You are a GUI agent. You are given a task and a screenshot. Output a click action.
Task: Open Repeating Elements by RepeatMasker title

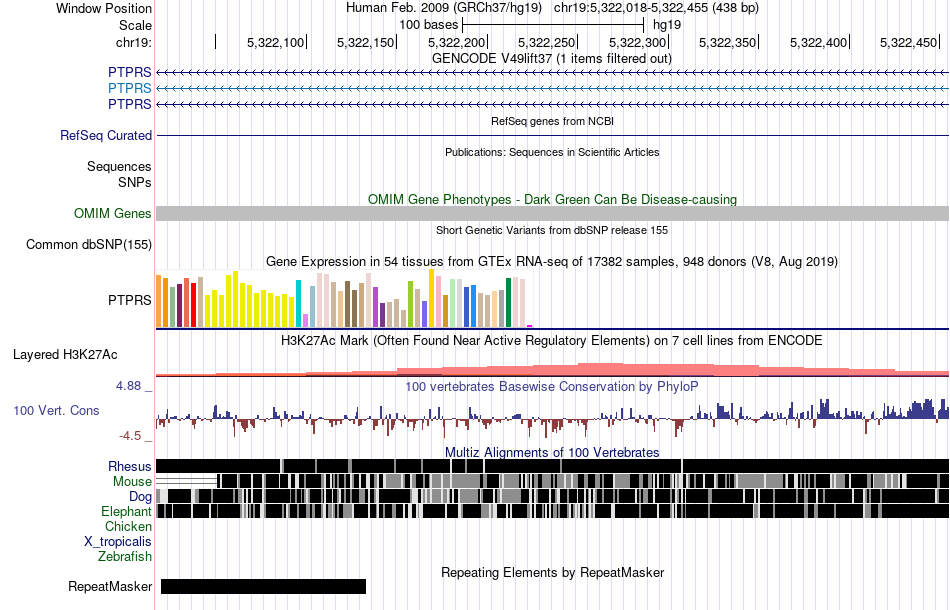pyautogui.click(x=553, y=572)
